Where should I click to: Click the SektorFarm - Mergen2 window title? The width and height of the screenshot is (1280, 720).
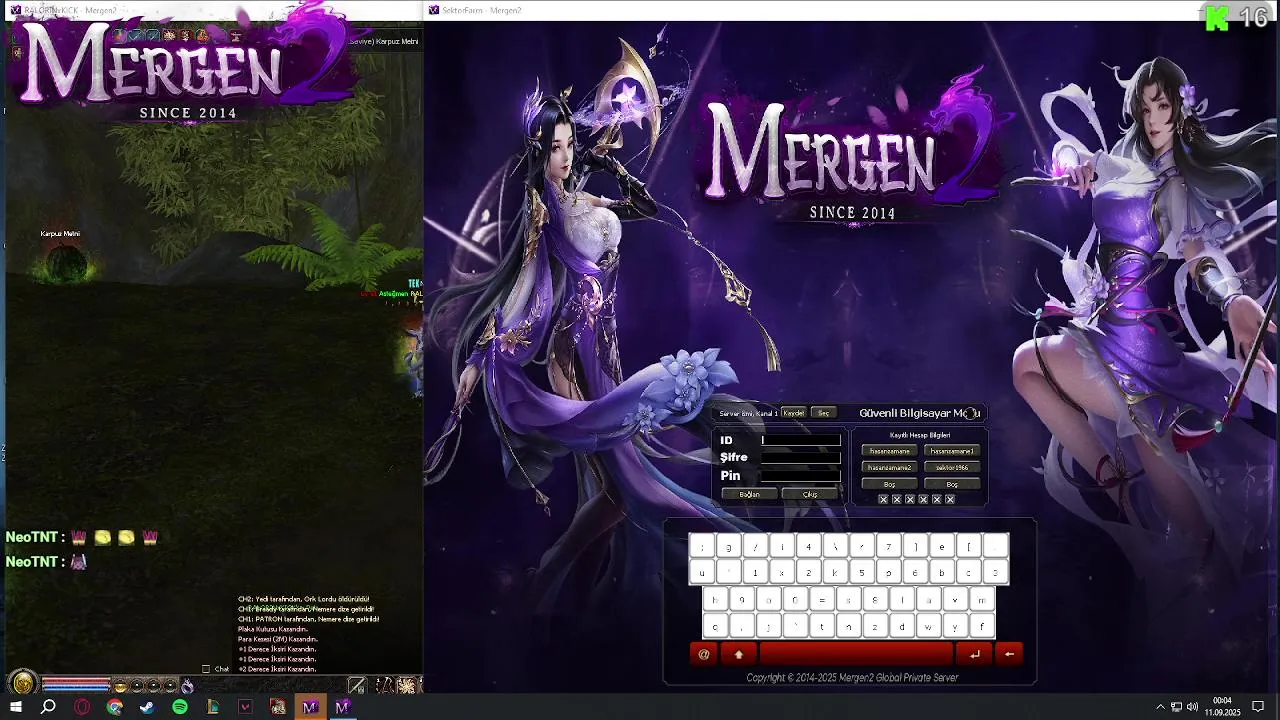point(482,10)
